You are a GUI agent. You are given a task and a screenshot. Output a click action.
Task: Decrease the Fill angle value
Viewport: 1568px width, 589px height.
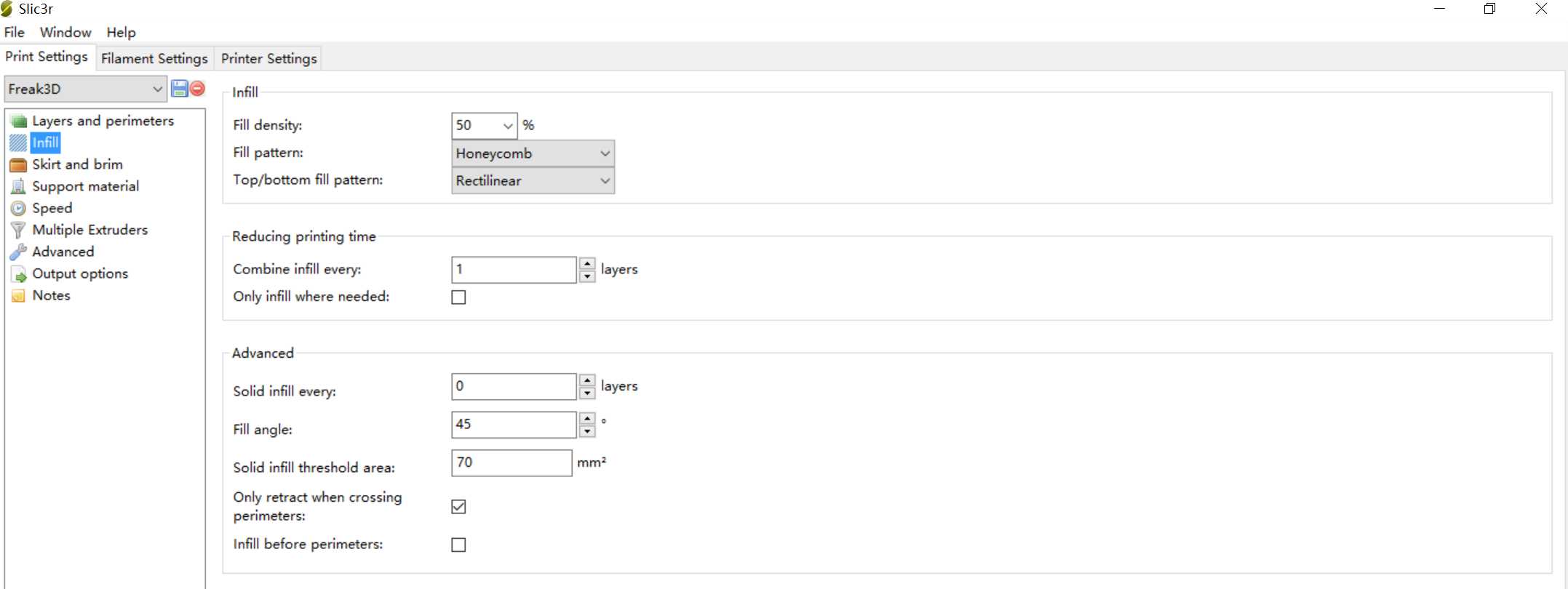pyautogui.click(x=587, y=431)
